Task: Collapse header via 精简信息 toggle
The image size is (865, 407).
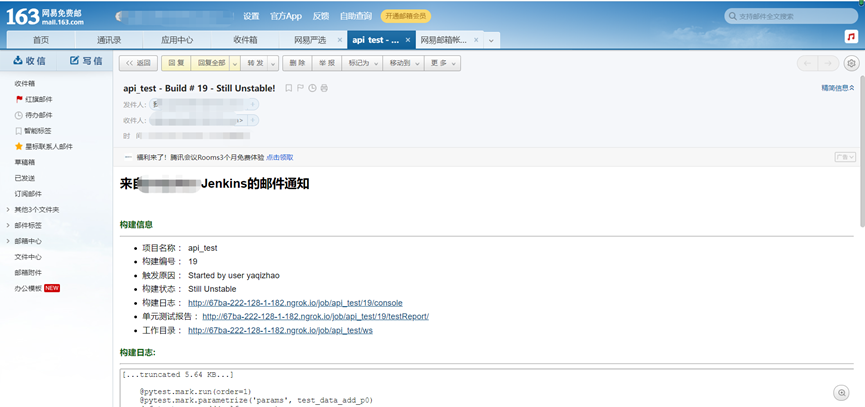Action: point(838,88)
